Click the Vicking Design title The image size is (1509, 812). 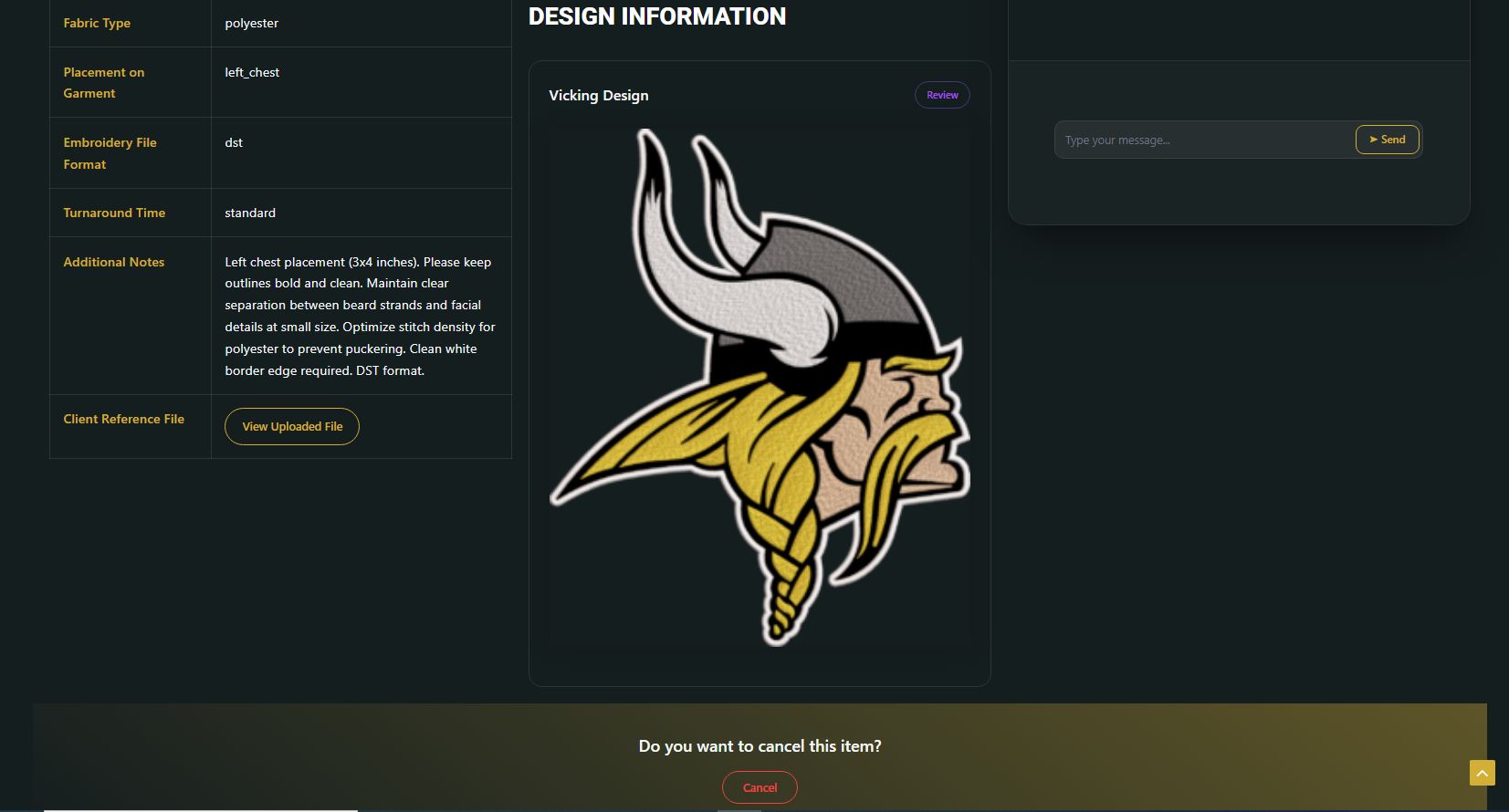tap(599, 96)
